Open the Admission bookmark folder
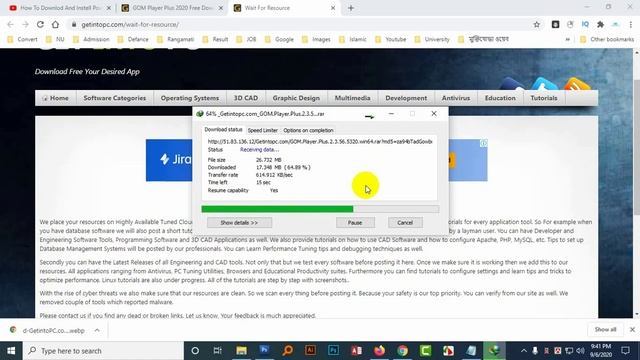Viewport: 640px width, 360px height. [x=91, y=39]
